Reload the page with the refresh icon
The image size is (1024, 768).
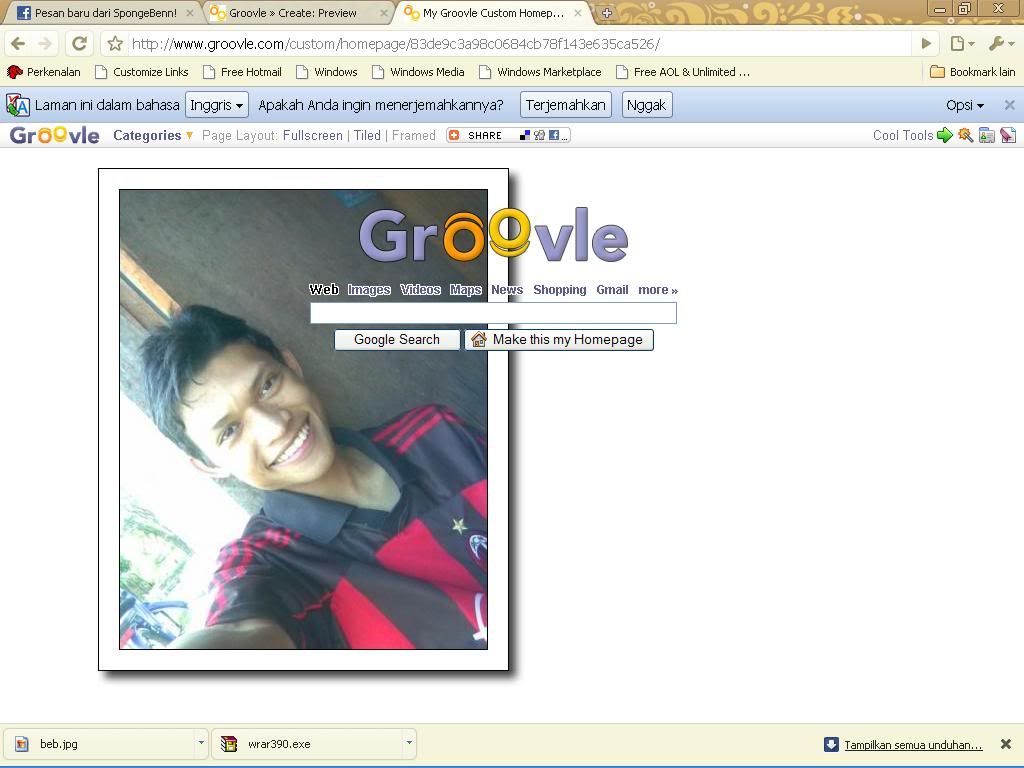80,44
